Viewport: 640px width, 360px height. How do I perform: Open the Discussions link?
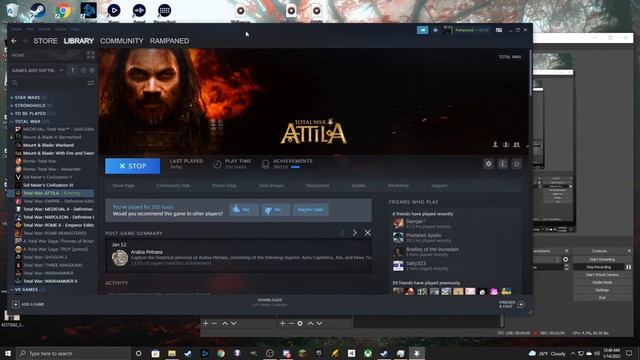[x=318, y=186]
